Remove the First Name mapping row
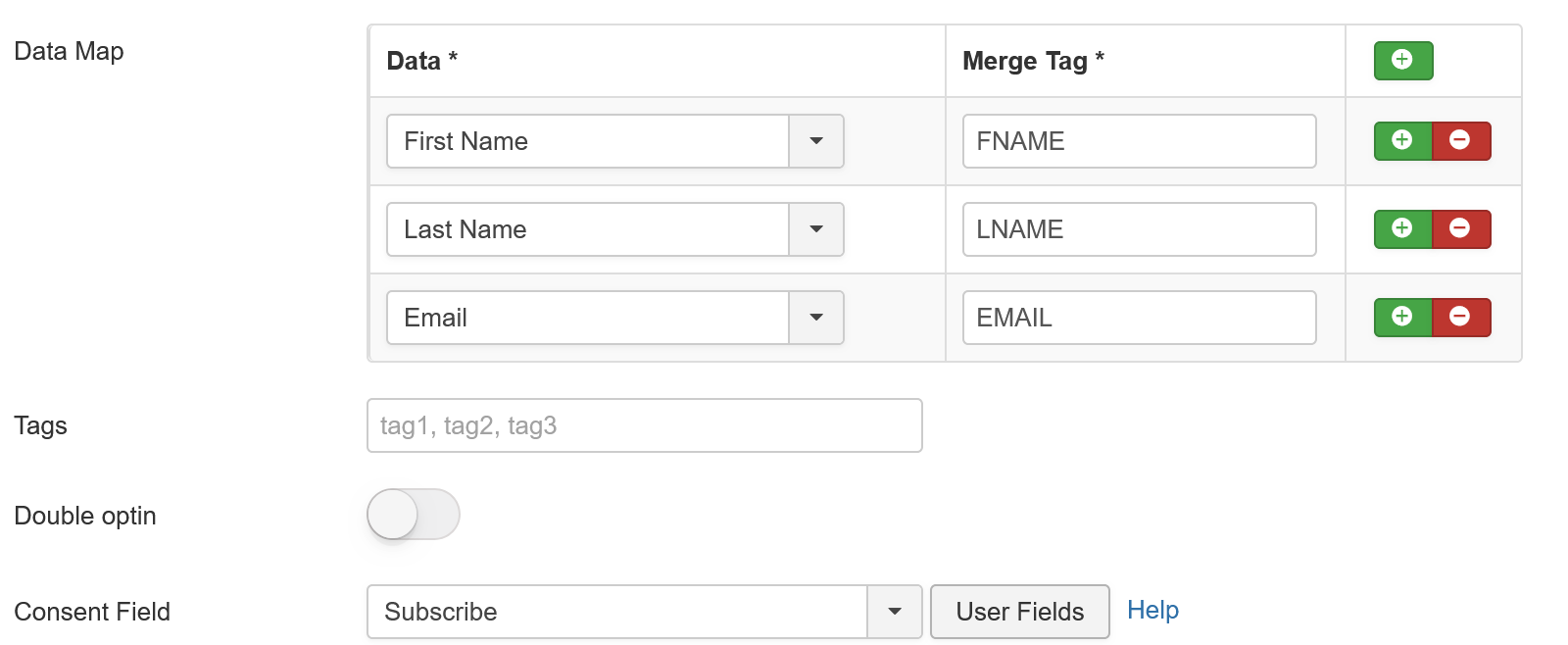The height and width of the screenshot is (645, 1568). 1461,141
